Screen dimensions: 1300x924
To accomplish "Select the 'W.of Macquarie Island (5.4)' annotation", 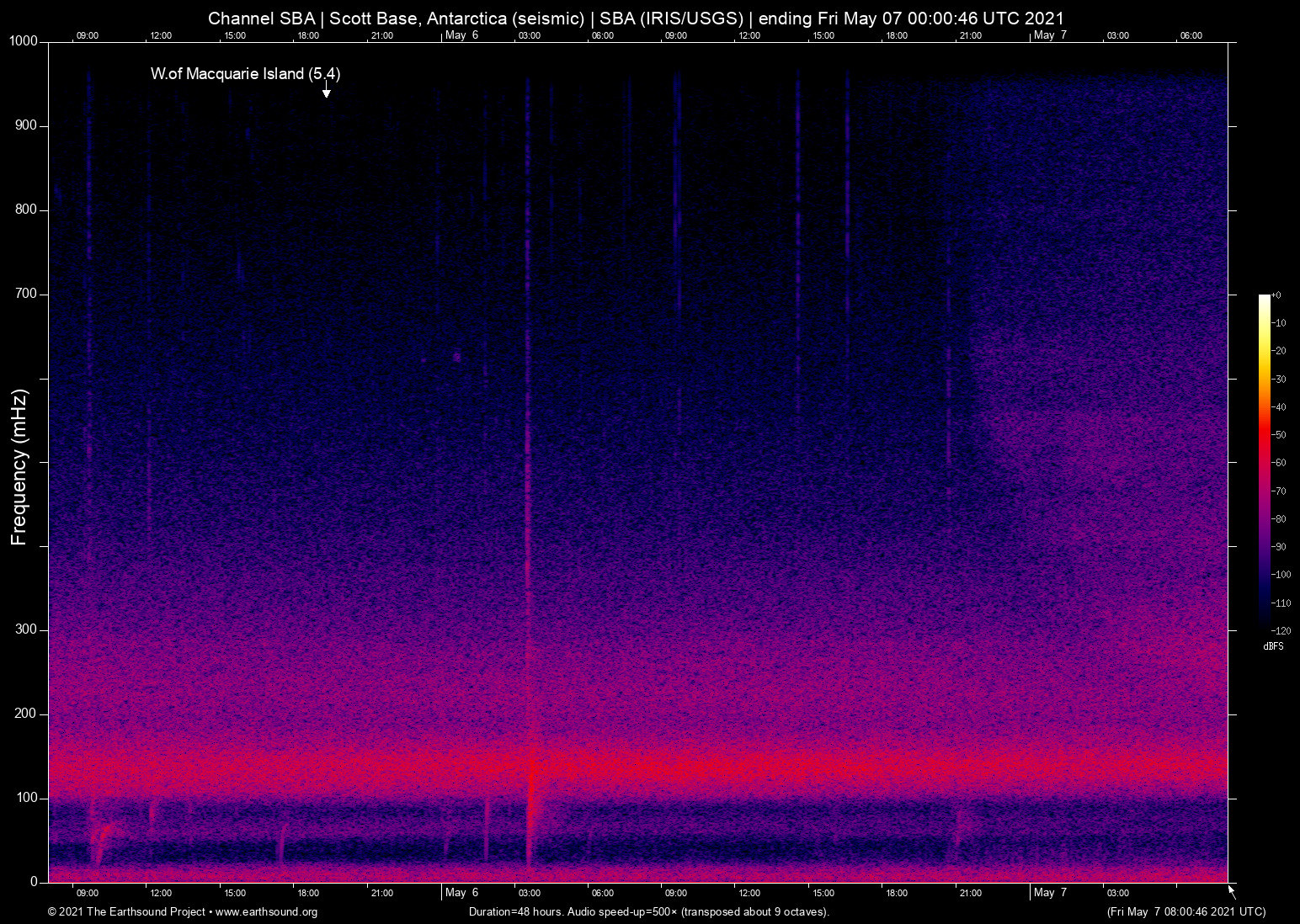I will [245, 74].
